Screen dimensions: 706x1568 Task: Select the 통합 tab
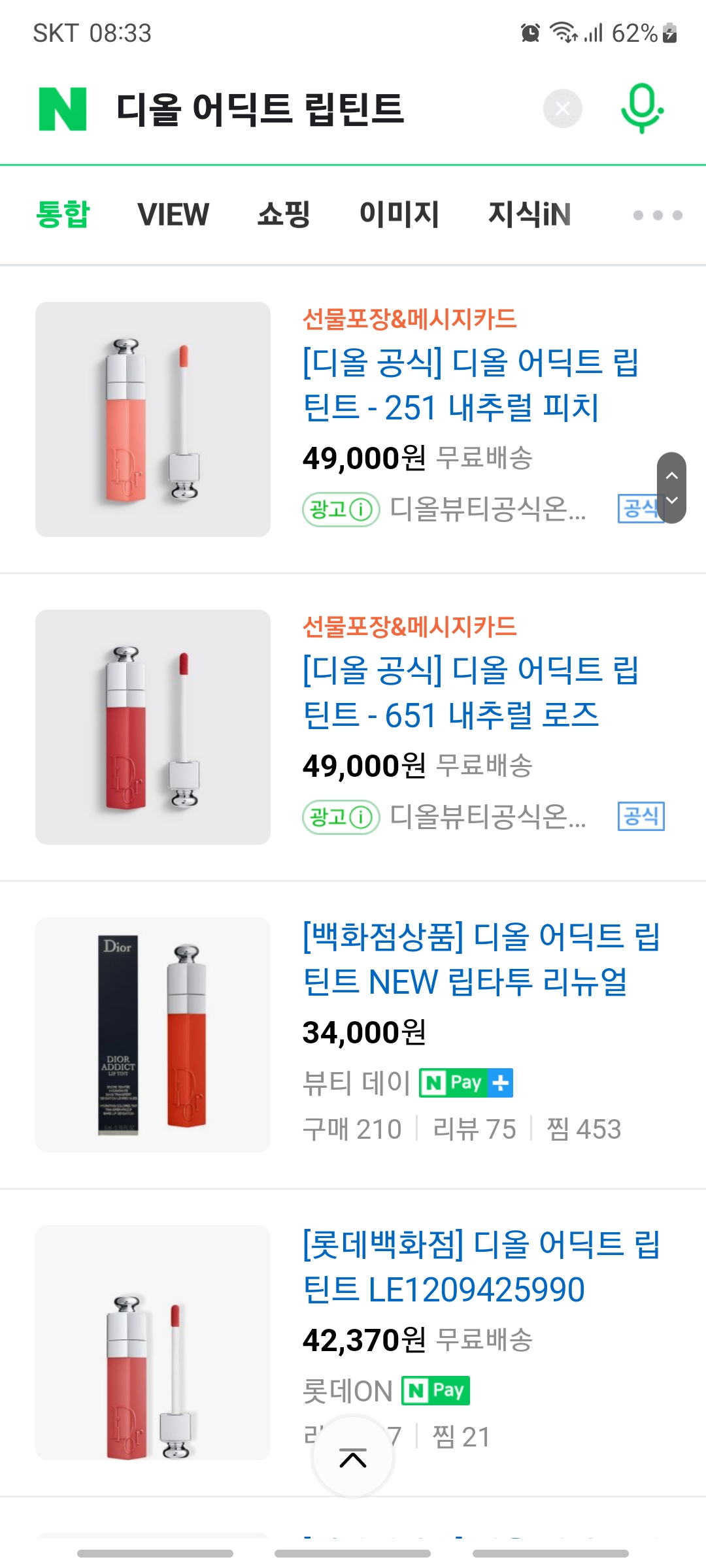point(63,215)
